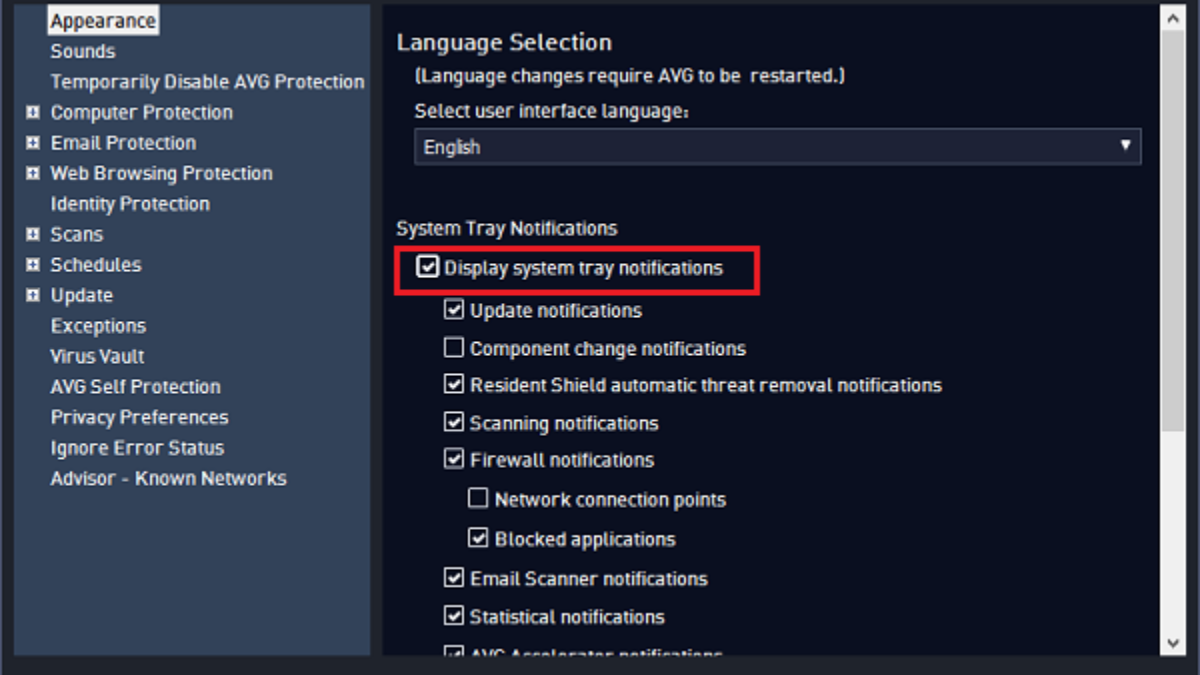This screenshot has width=1200, height=675.
Task: Uncheck Blocked applications notifications
Action: tap(478, 538)
